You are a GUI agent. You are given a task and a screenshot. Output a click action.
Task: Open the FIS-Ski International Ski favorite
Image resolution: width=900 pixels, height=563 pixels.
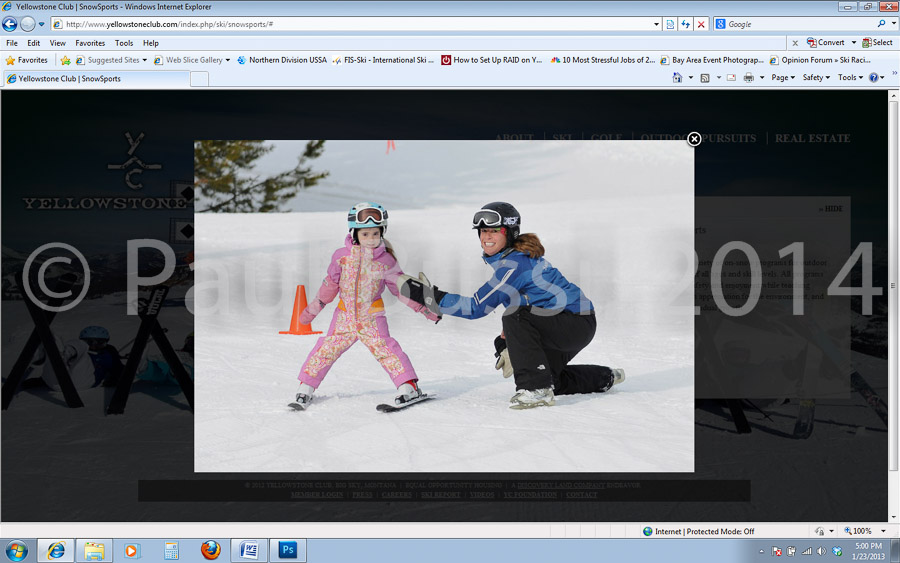coord(383,60)
